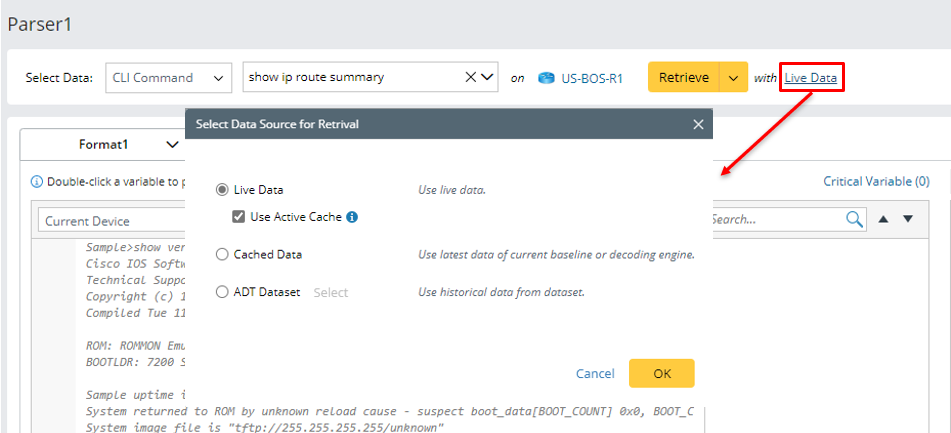Open the Format1 tab

(104, 144)
